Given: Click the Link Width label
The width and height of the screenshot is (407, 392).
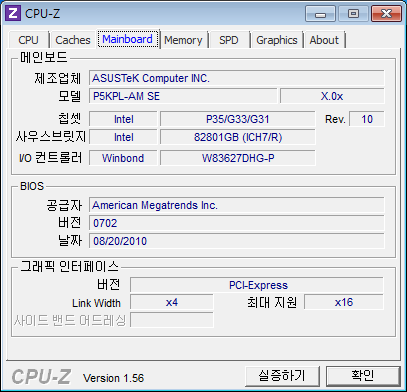Looking at the screenshot, I should tap(96, 303).
